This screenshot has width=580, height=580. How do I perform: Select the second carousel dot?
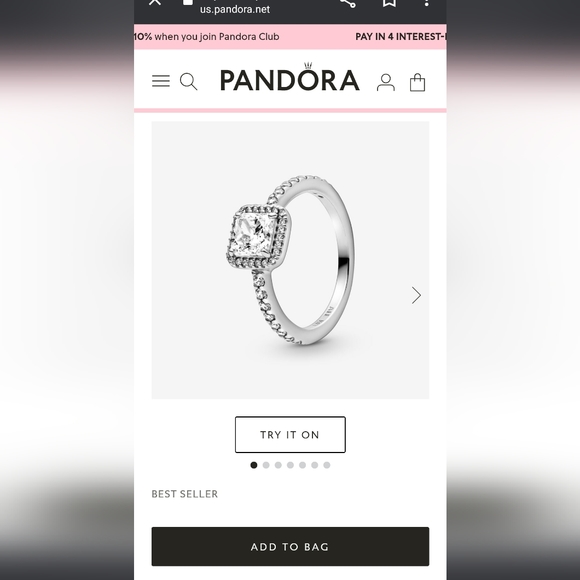[266, 465]
